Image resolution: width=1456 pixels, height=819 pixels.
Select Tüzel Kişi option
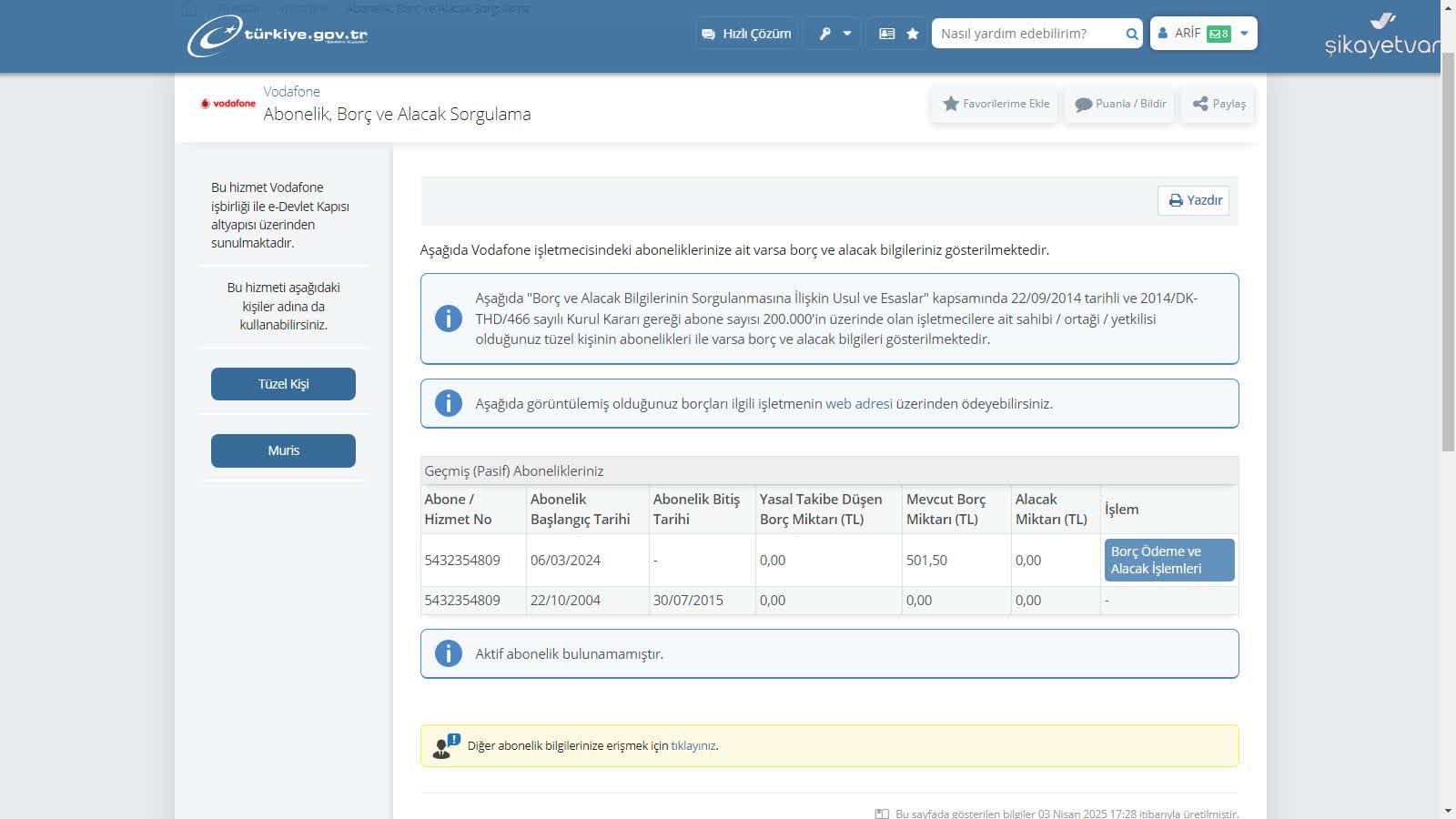[x=283, y=384]
